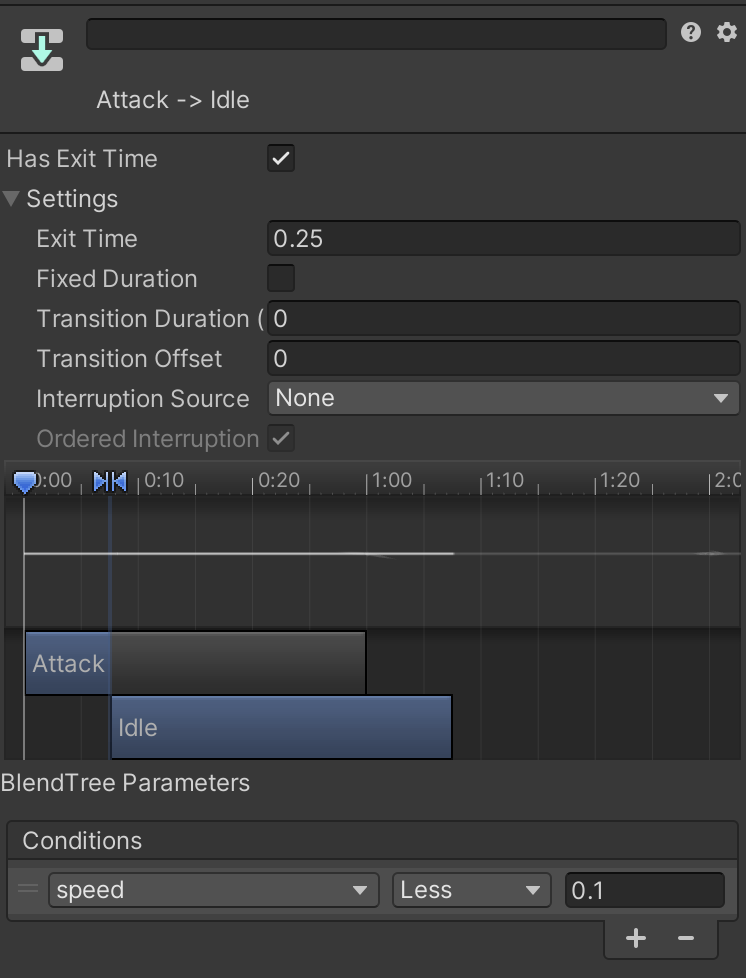Screen dimensions: 746x978
Task: Toggle the Ordered Interruption checkbox
Action: 281,438
